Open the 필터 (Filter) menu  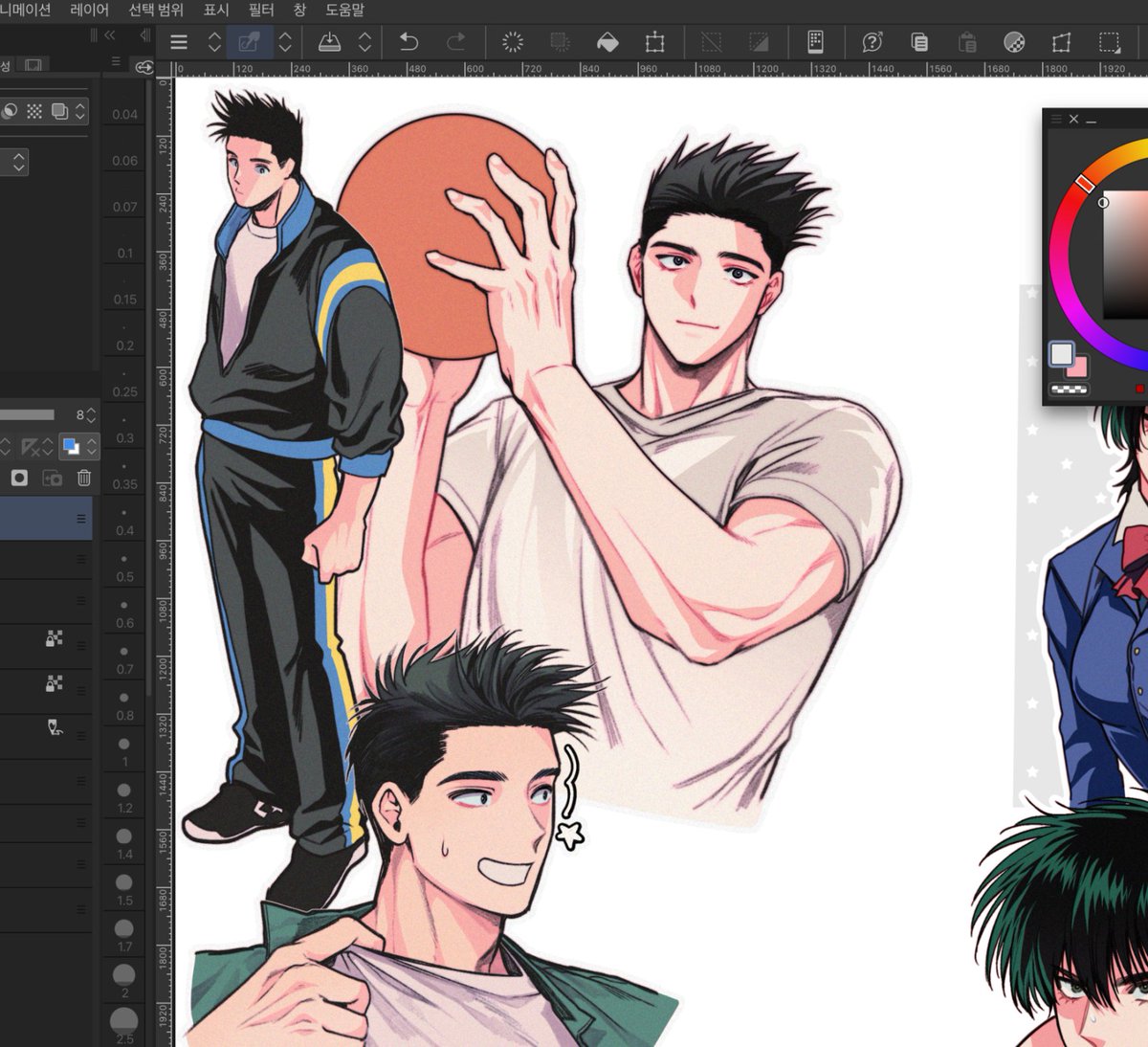(261, 10)
